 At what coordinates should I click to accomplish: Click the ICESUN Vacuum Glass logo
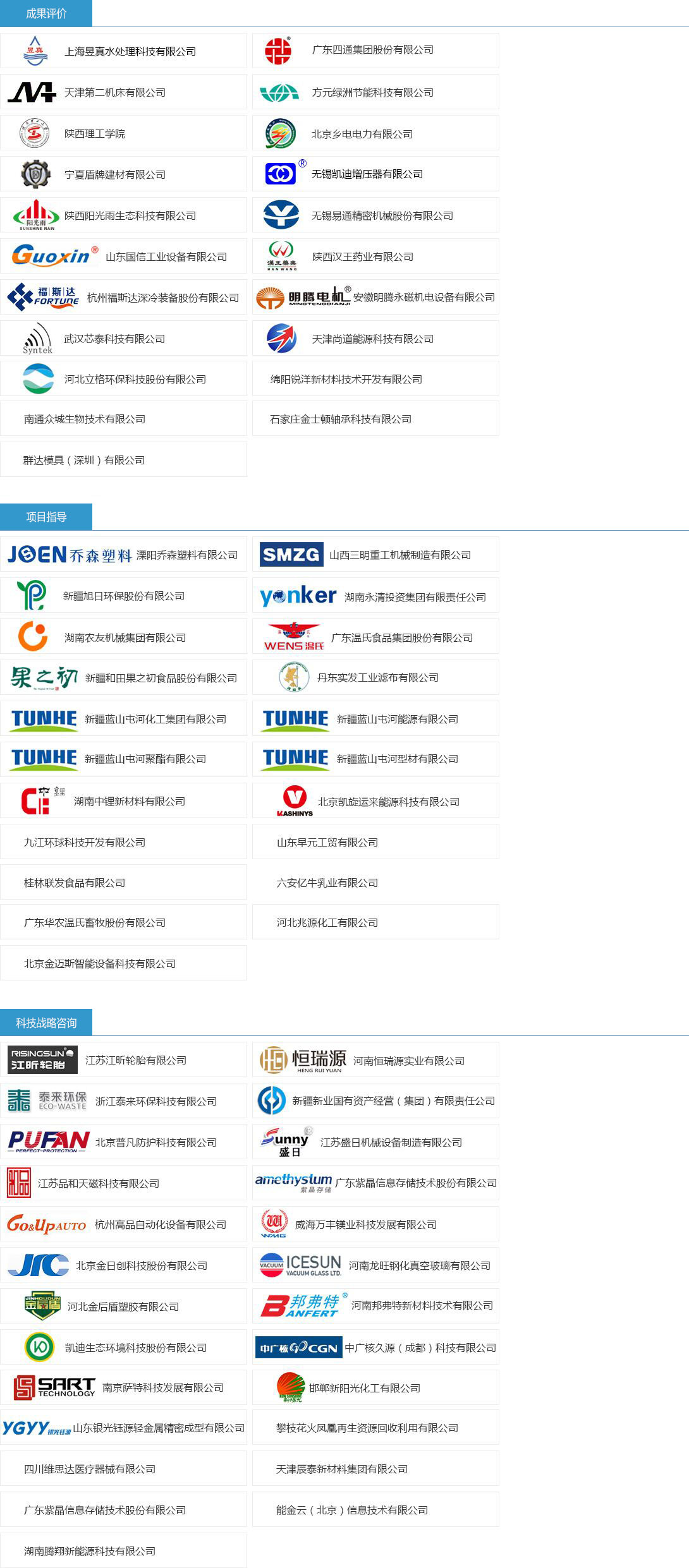click(x=300, y=1265)
